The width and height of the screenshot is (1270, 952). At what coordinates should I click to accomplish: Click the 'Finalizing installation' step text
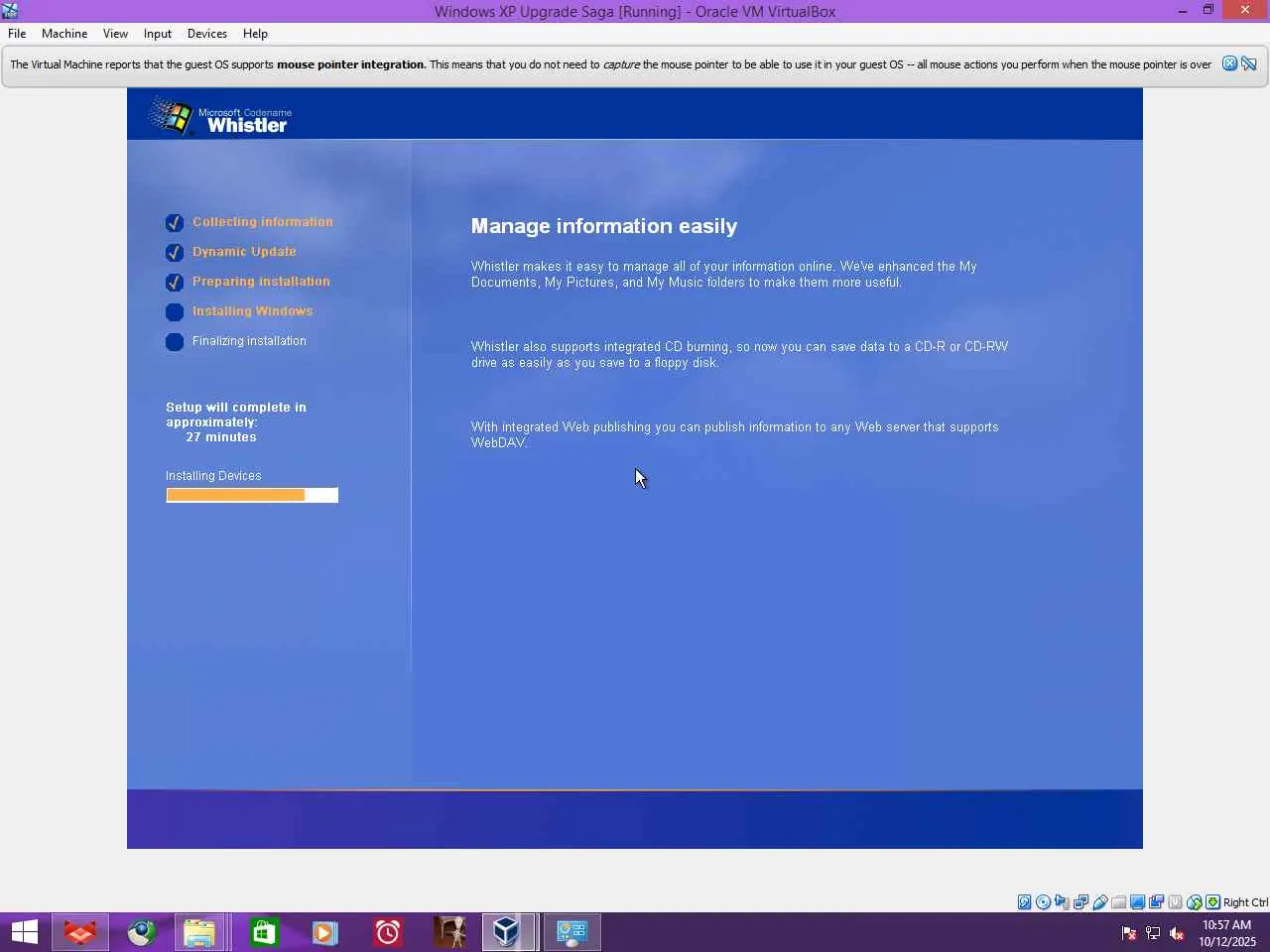tap(249, 341)
